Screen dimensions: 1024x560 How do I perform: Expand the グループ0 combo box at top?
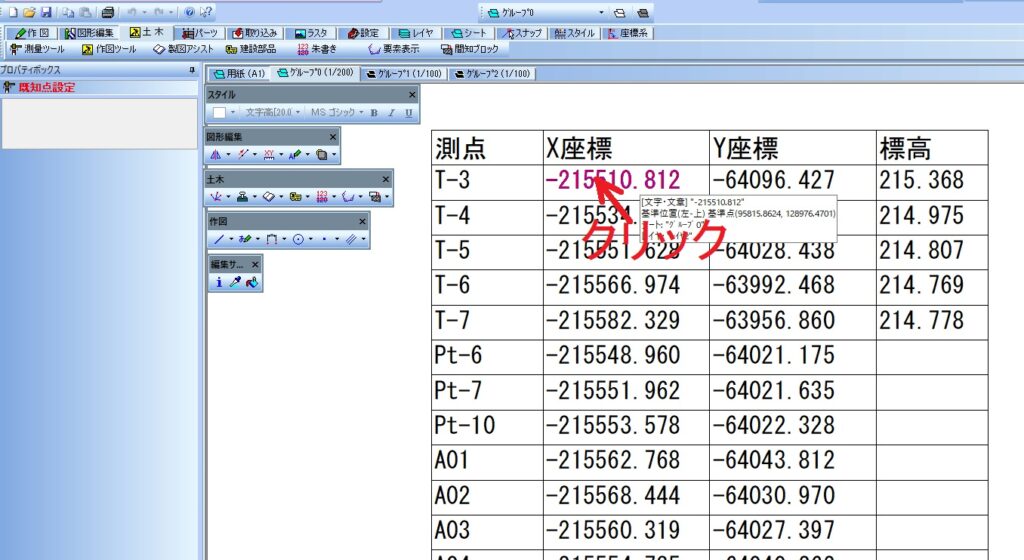coord(602,13)
